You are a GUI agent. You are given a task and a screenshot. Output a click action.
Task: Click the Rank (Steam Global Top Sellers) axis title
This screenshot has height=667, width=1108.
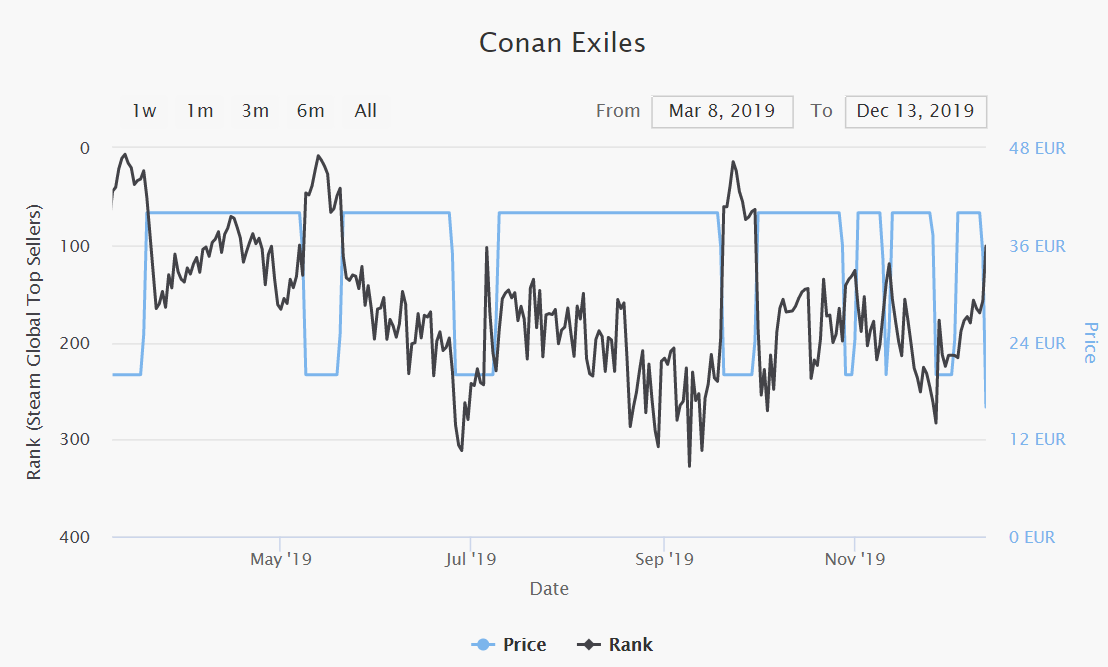pos(34,342)
